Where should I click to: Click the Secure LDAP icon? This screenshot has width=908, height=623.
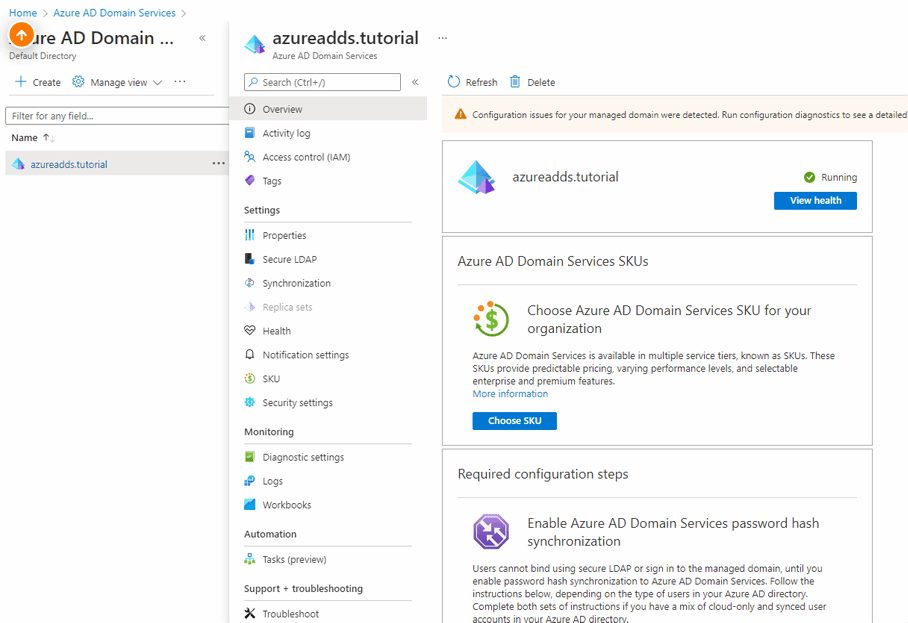pos(250,258)
